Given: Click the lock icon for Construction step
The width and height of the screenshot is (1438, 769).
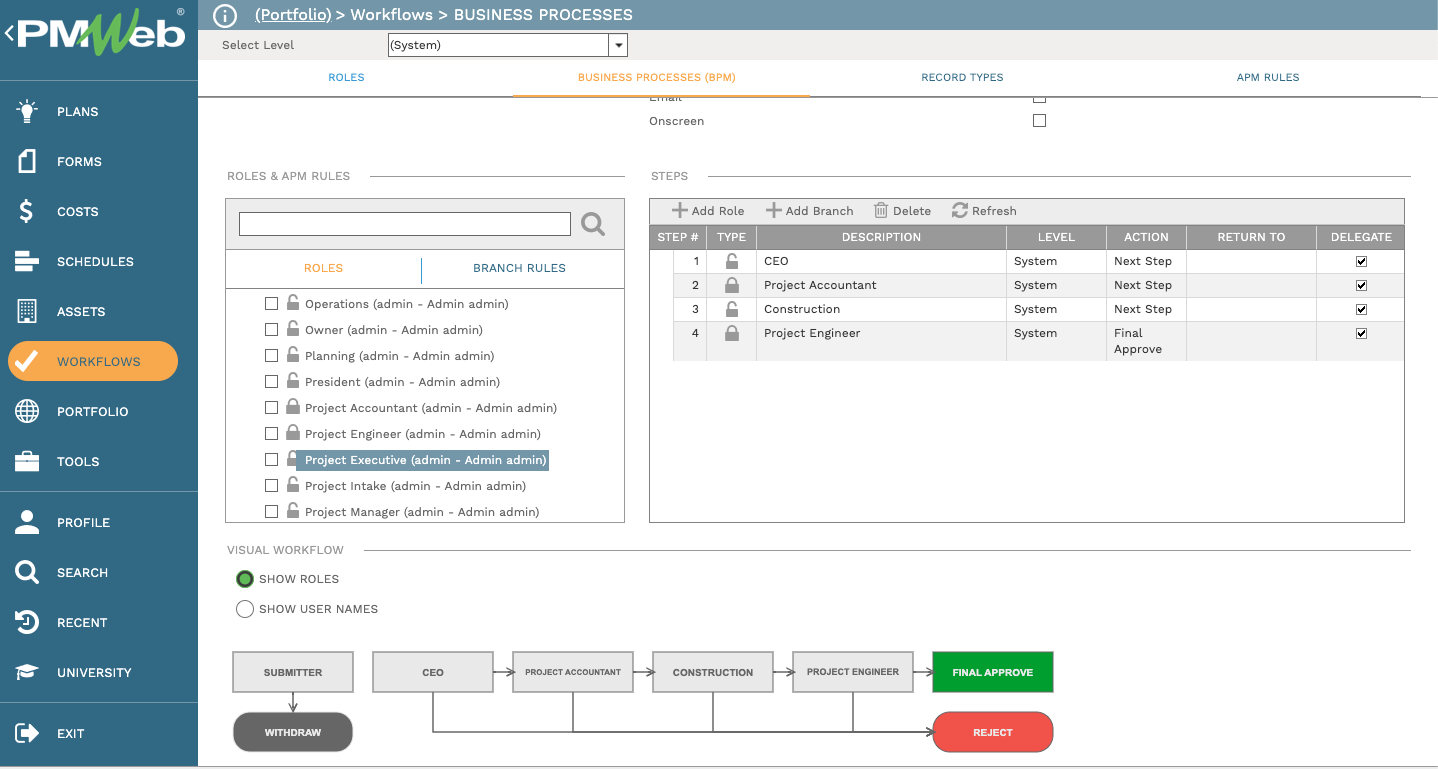Looking at the screenshot, I should click(x=732, y=309).
